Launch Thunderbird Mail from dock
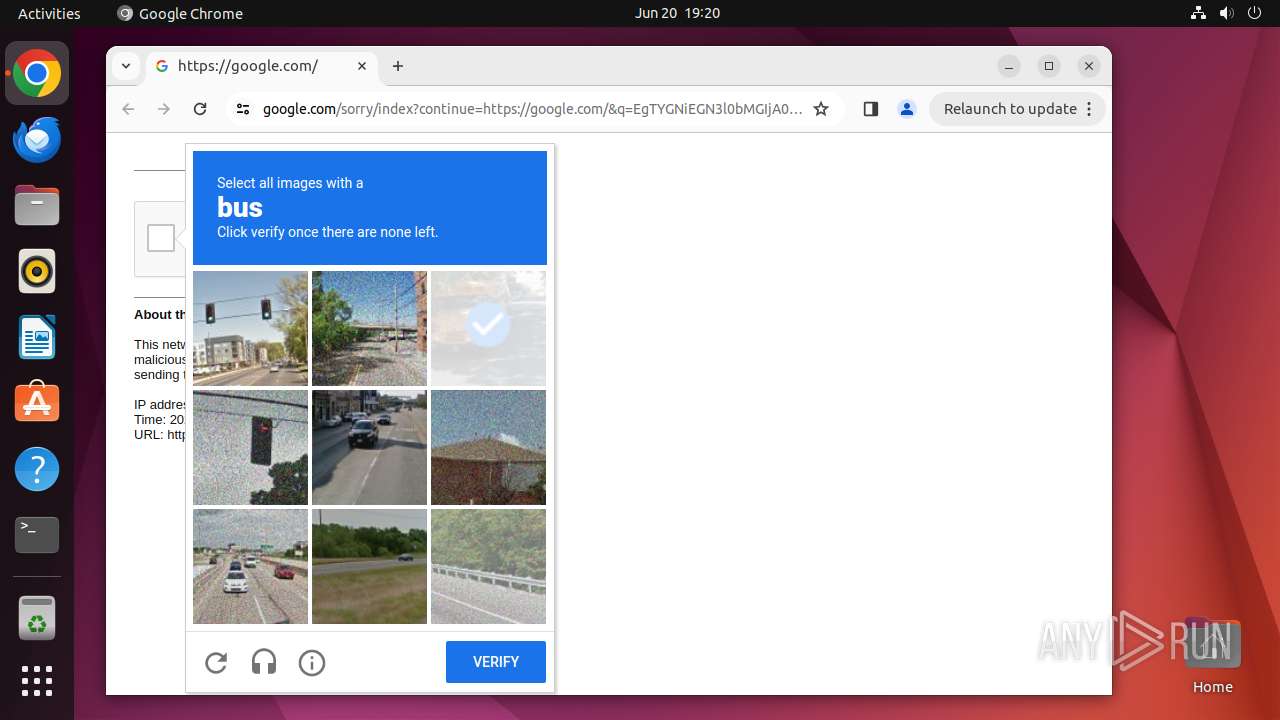The image size is (1280, 720). (37, 139)
